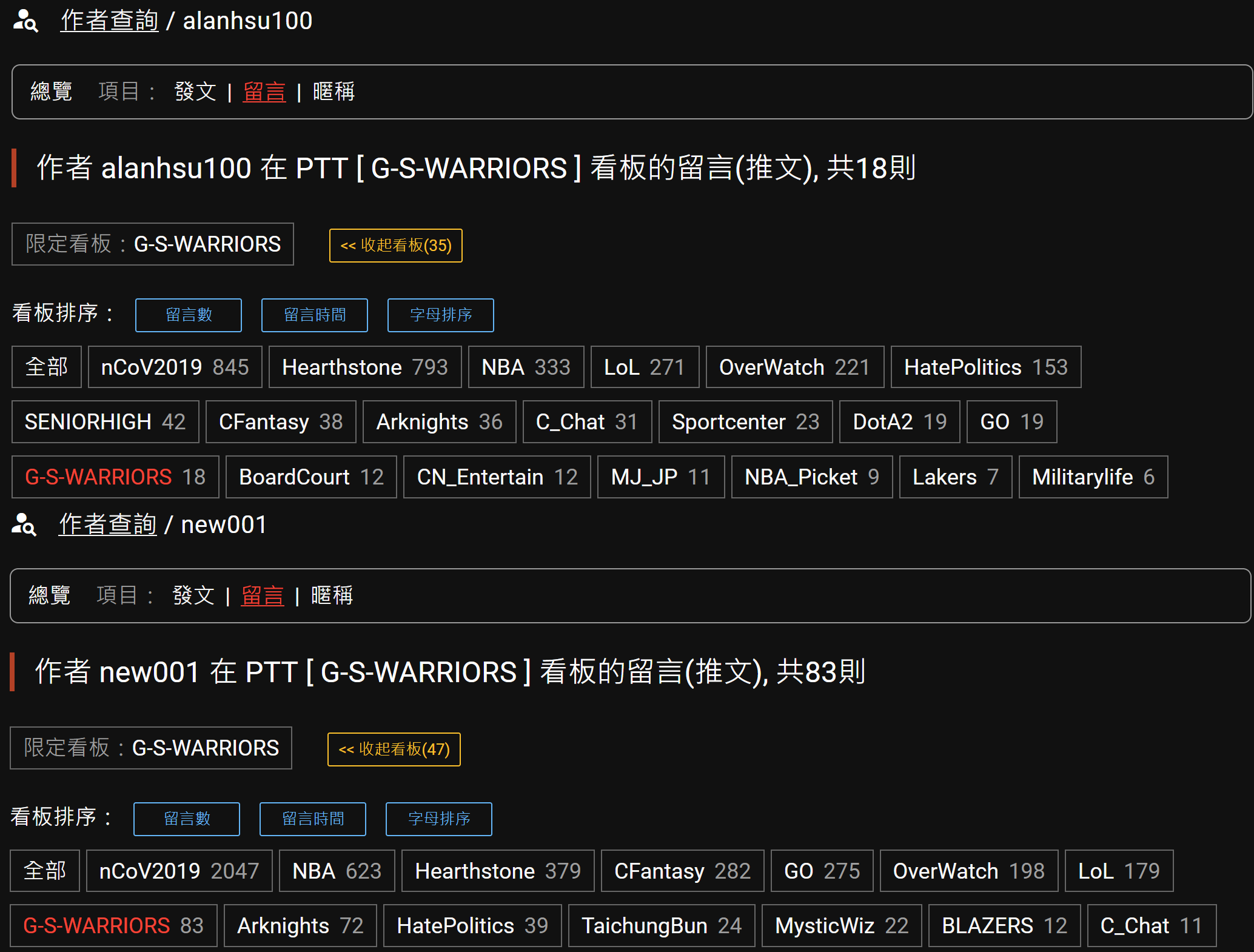This screenshot has width=1254, height=952.
Task: Filter by CFantasy 282 board
Action: tap(683, 871)
